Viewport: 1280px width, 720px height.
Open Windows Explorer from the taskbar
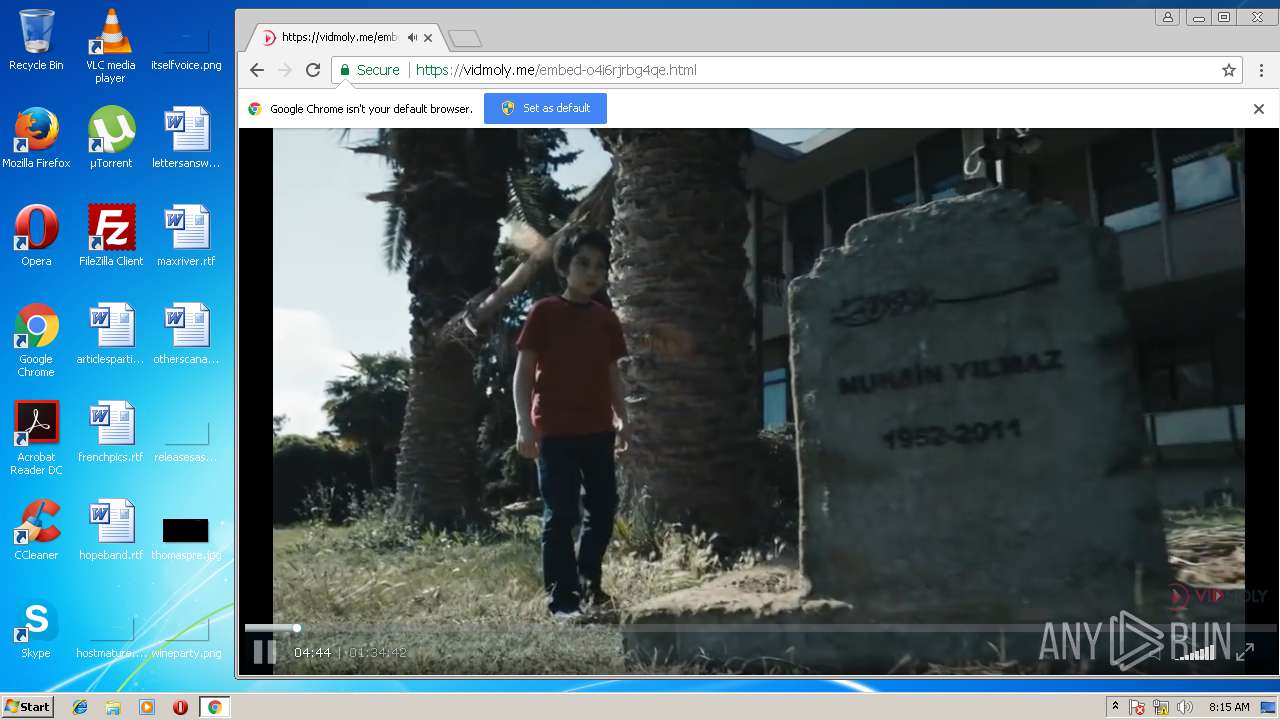click(113, 707)
